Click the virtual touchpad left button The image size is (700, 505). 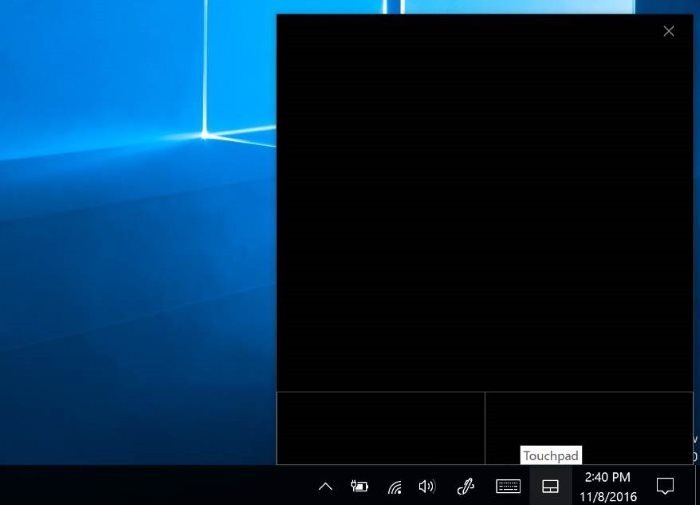pyautogui.click(x=381, y=428)
